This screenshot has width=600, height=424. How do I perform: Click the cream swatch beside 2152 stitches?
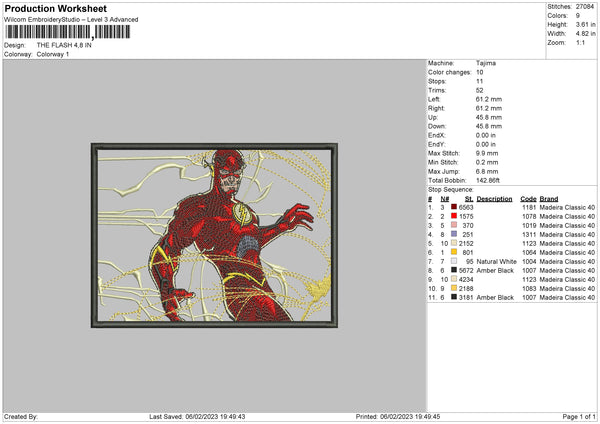pos(454,243)
